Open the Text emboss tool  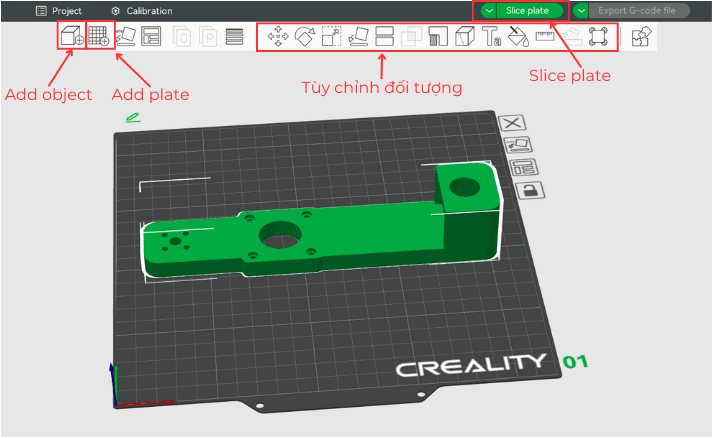pos(492,38)
